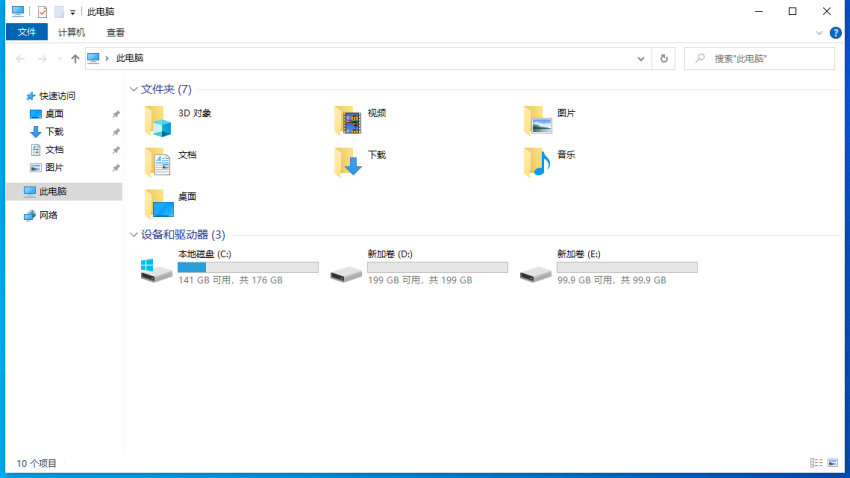850x478 pixels.
Task: Refresh the current location
Action: 664,59
